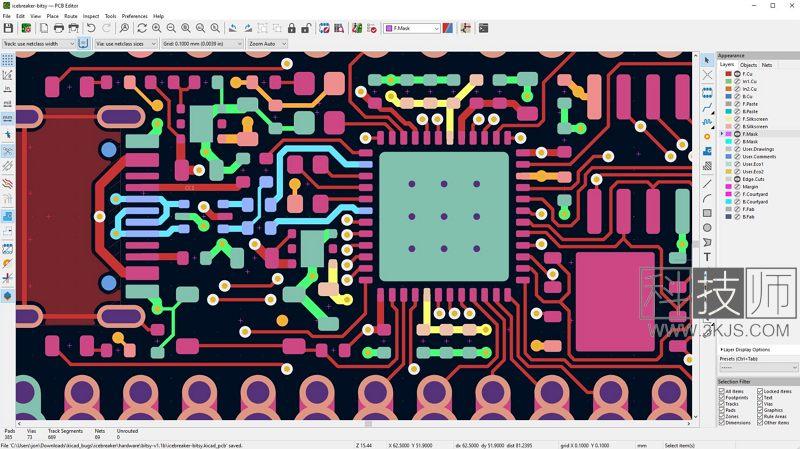This screenshot has width=800, height=449.
Task: Click the Lock padlock icon
Action: (x=291, y=29)
